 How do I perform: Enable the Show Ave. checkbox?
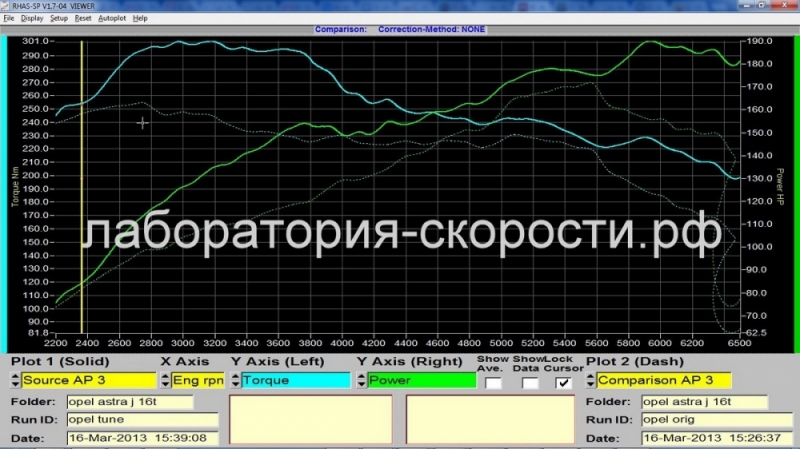[493, 382]
